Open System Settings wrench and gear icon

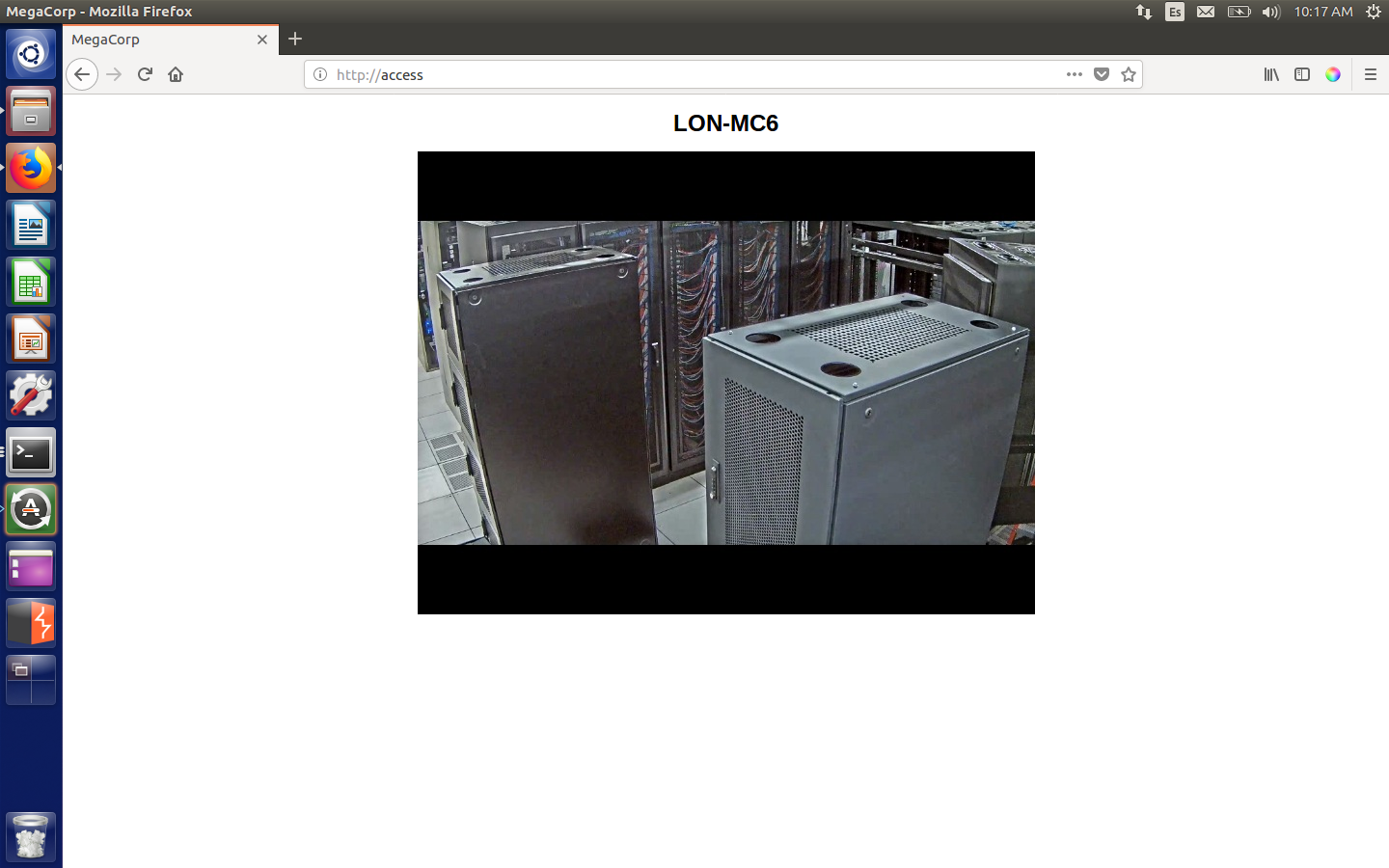[x=31, y=395]
